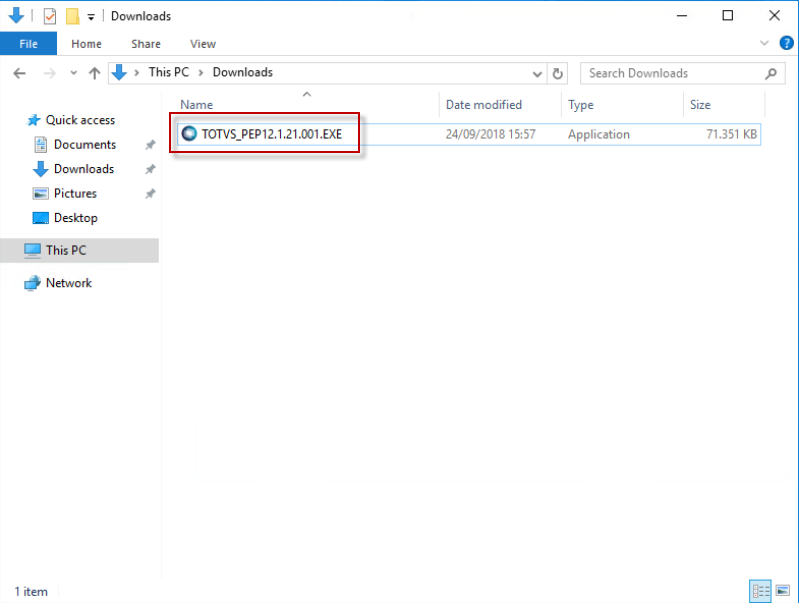Open Documents in the navigation pane

point(85,145)
